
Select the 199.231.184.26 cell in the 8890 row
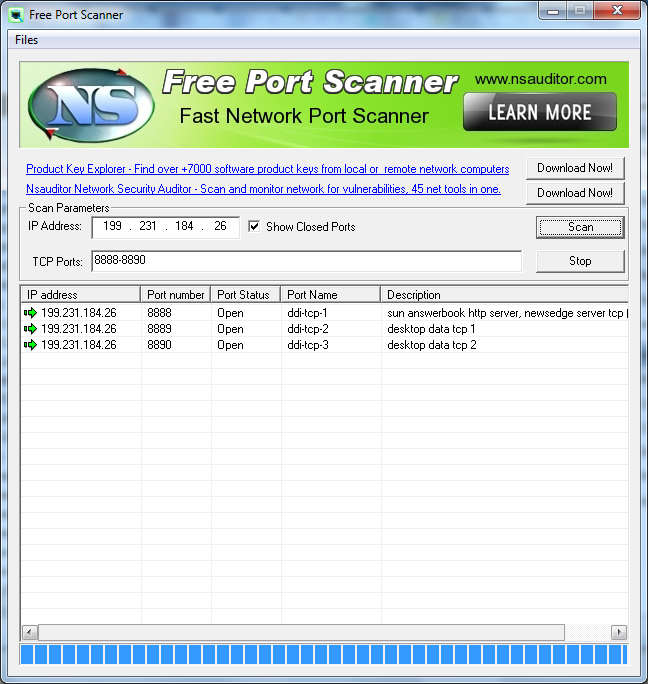tap(79, 345)
